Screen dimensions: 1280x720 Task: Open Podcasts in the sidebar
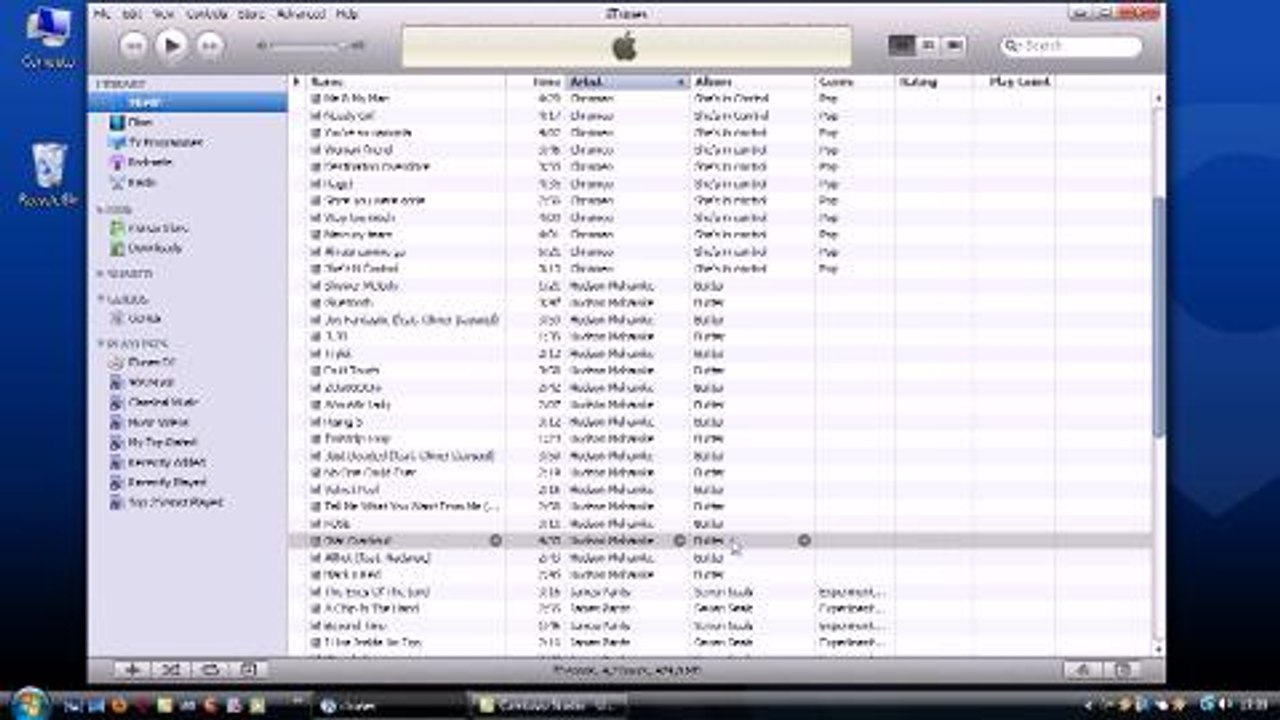150,162
